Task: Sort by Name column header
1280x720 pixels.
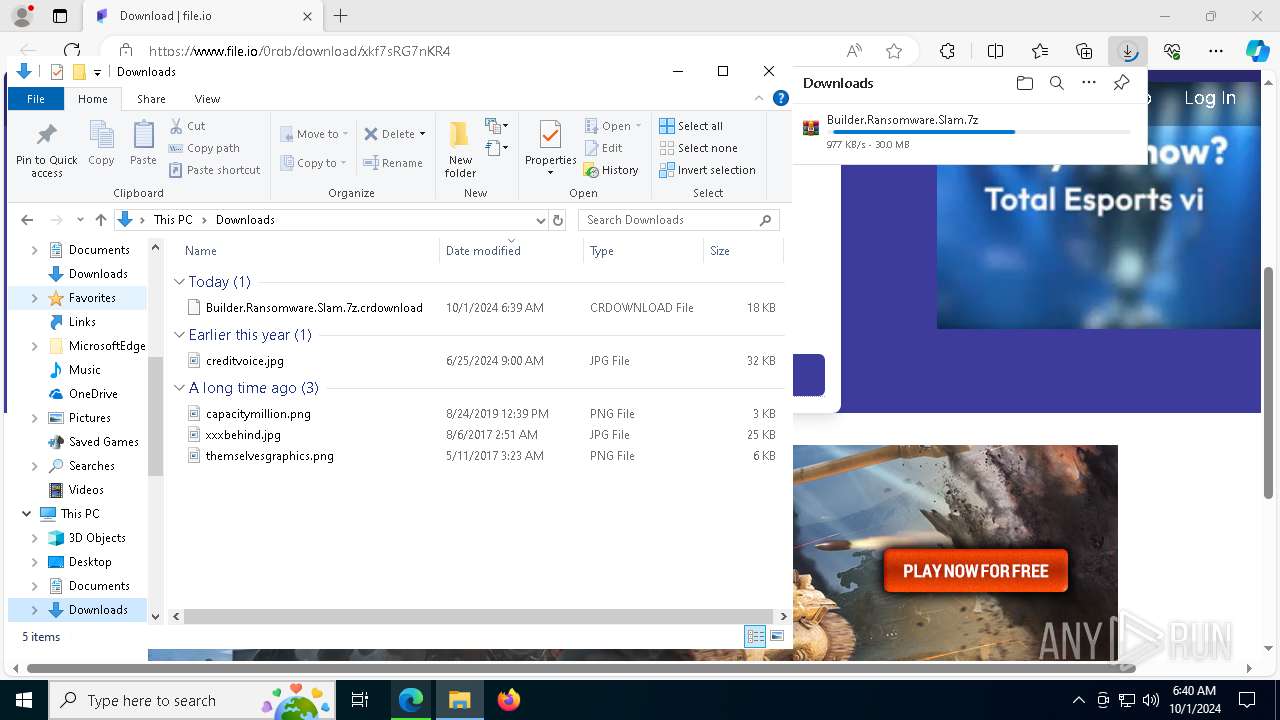Action: pos(200,251)
